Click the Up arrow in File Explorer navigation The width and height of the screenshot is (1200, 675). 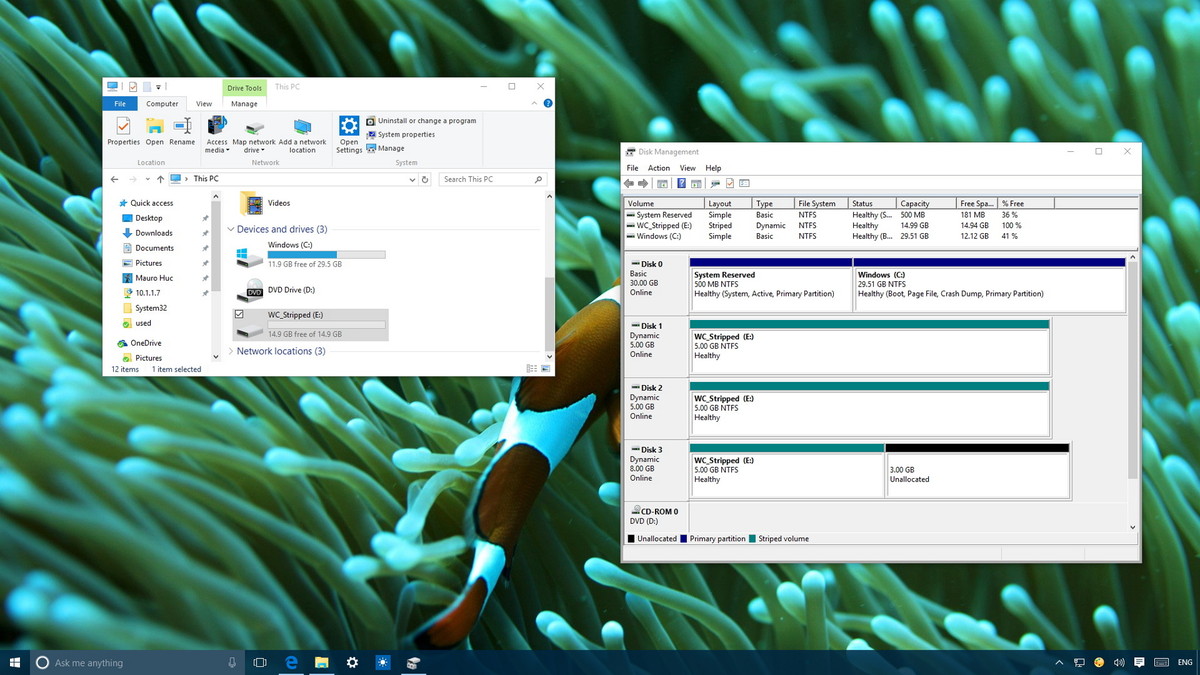pos(160,179)
